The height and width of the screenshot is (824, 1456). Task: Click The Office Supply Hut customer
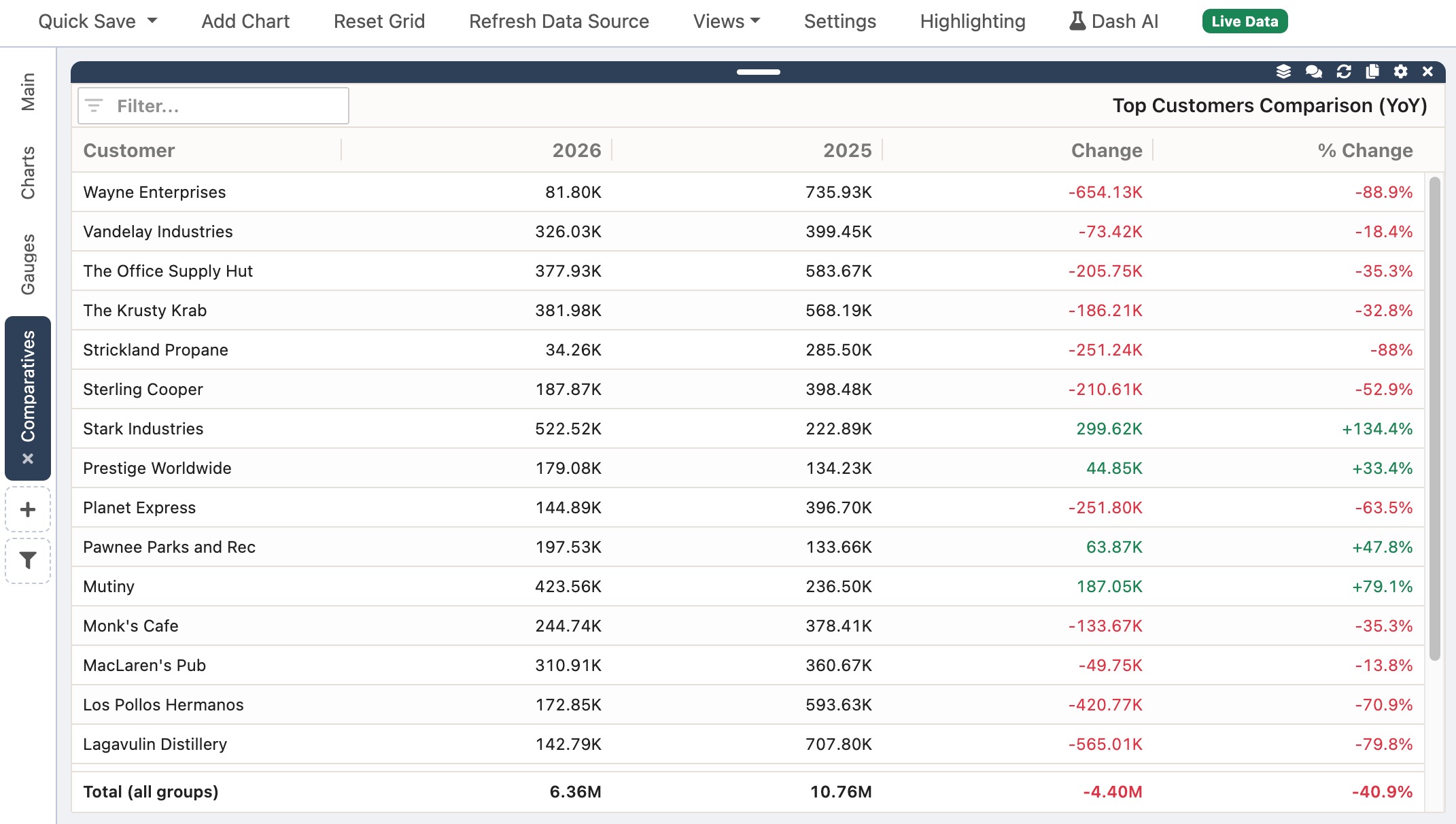point(168,271)
